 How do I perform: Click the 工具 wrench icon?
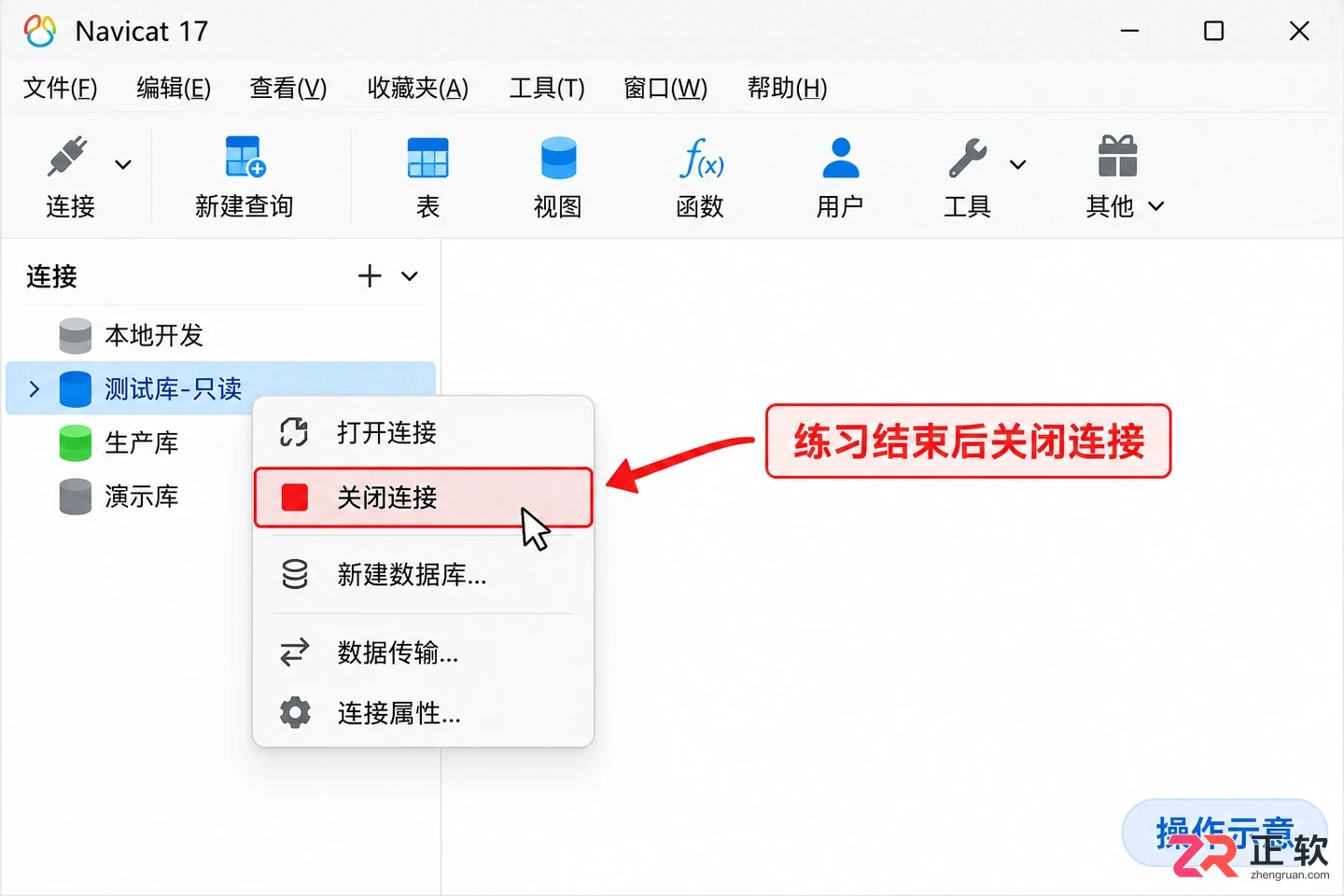[967, 158]
